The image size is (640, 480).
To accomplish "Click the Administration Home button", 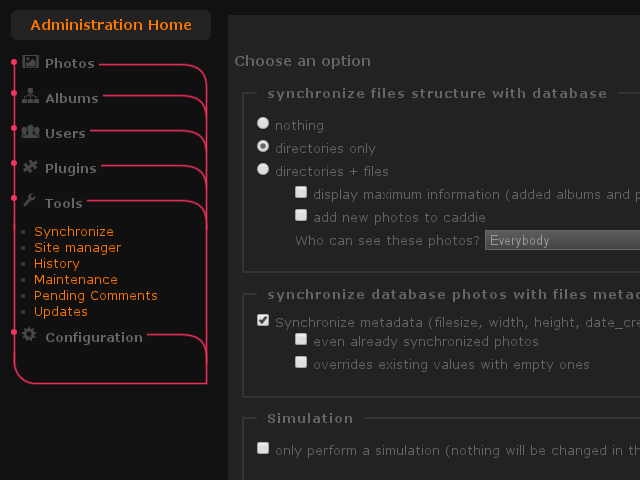I will click(111, 25).
